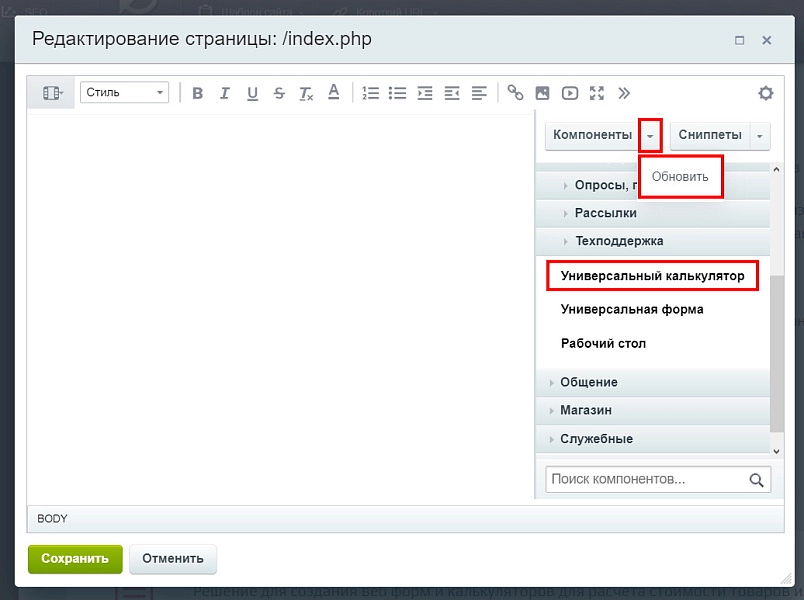Open editor settings gear
Screen dimensions: 804x600
tap(766, 93)
